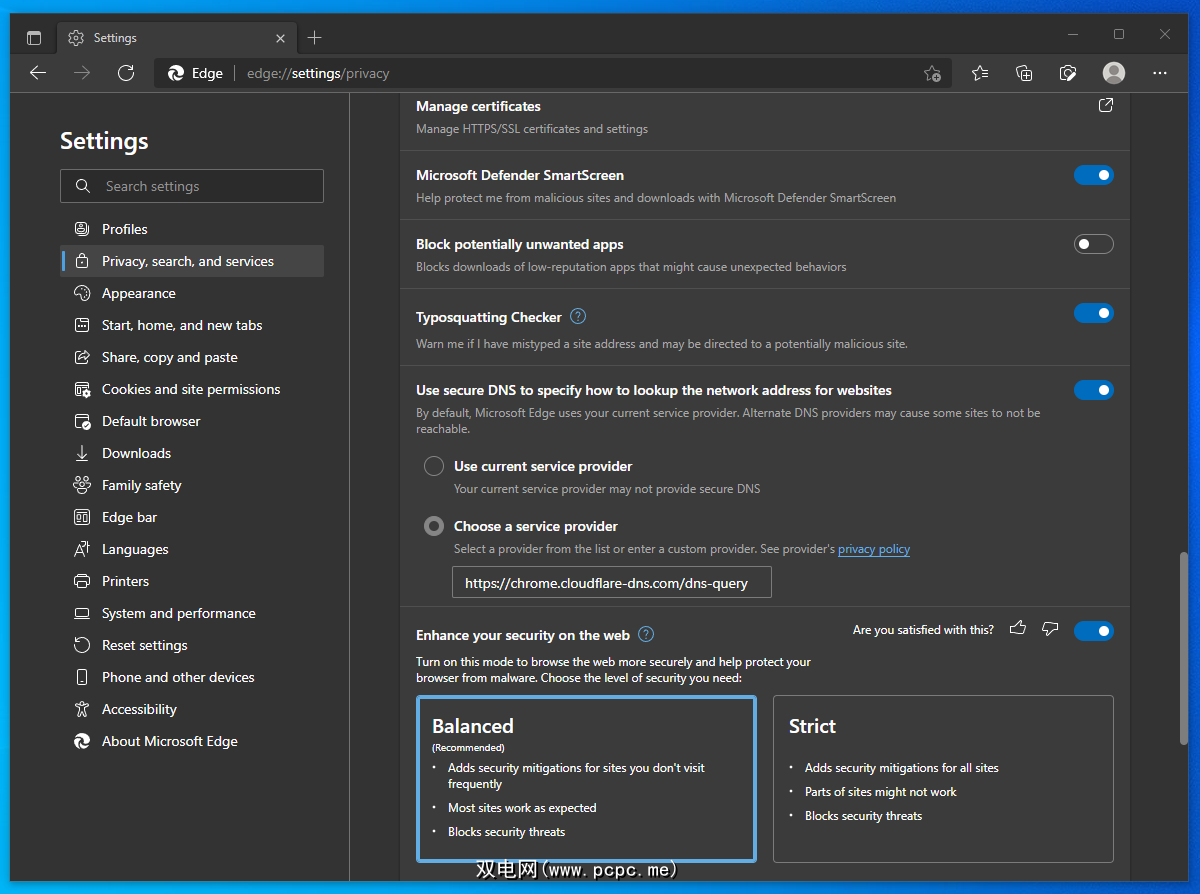Viewport: 1200px width, 894px height.
Task: Disable the secure DNS toggle
Action: point(1093,390)
